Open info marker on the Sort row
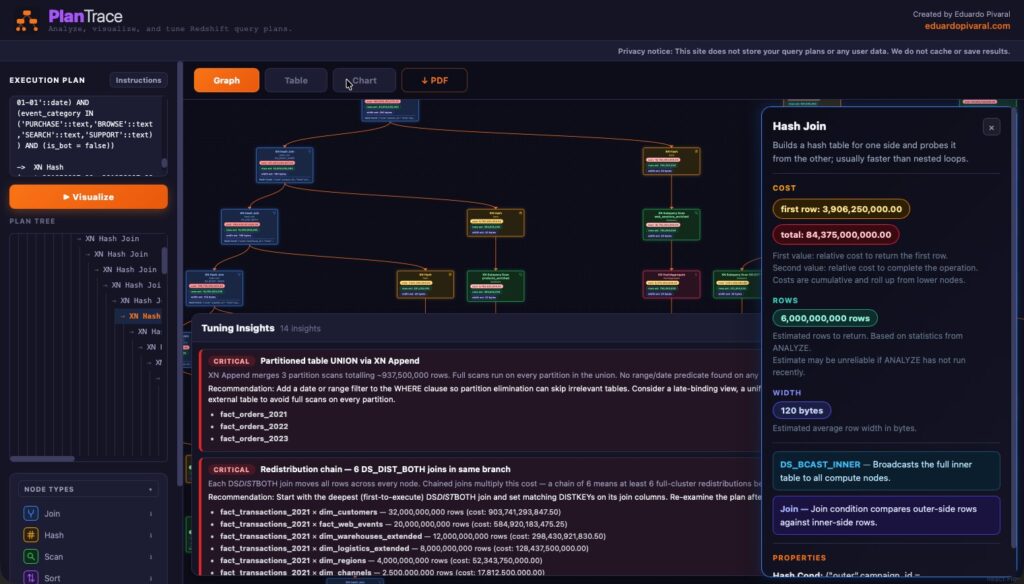 pos(151,578)
